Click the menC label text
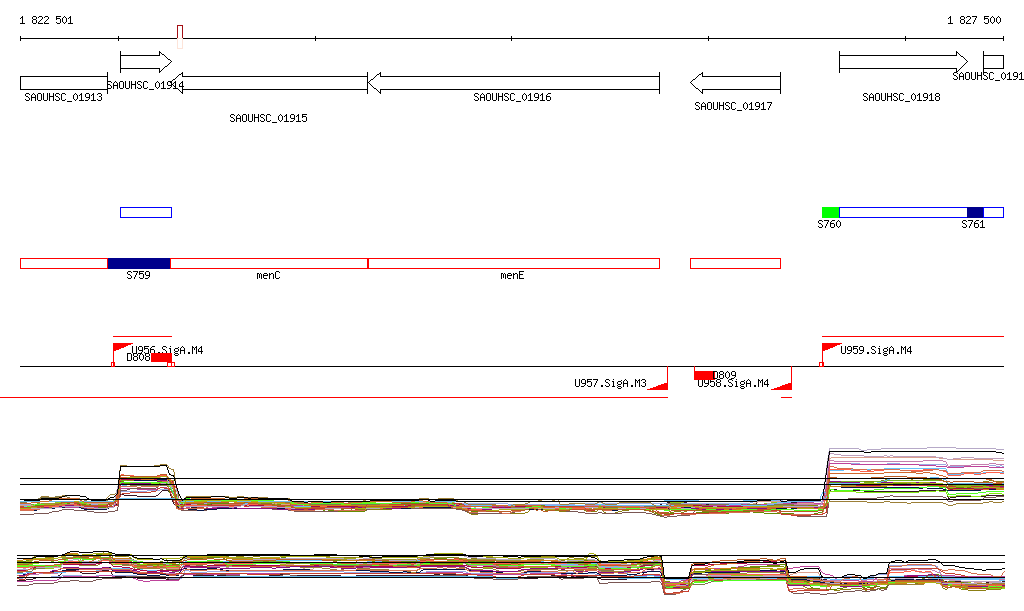The image size is (1024, 611). [x=268, y=275]
